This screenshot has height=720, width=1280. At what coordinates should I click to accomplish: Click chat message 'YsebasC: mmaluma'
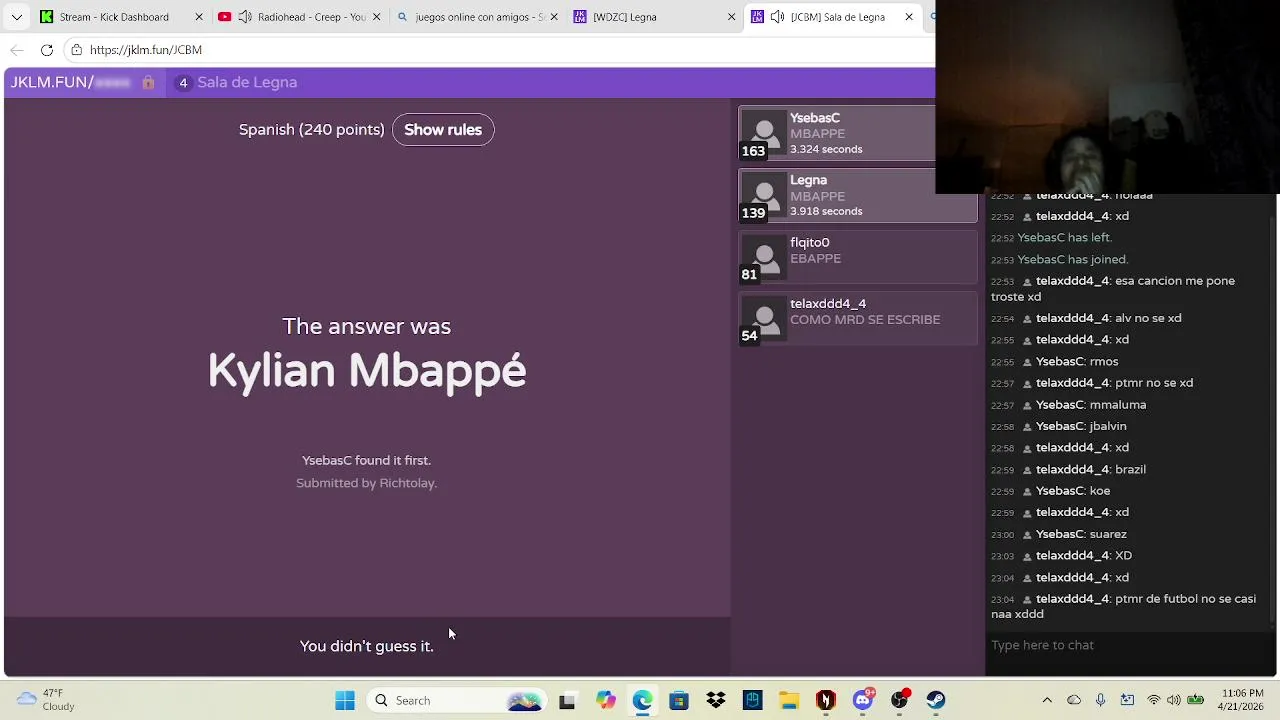tap(1090, 405)
